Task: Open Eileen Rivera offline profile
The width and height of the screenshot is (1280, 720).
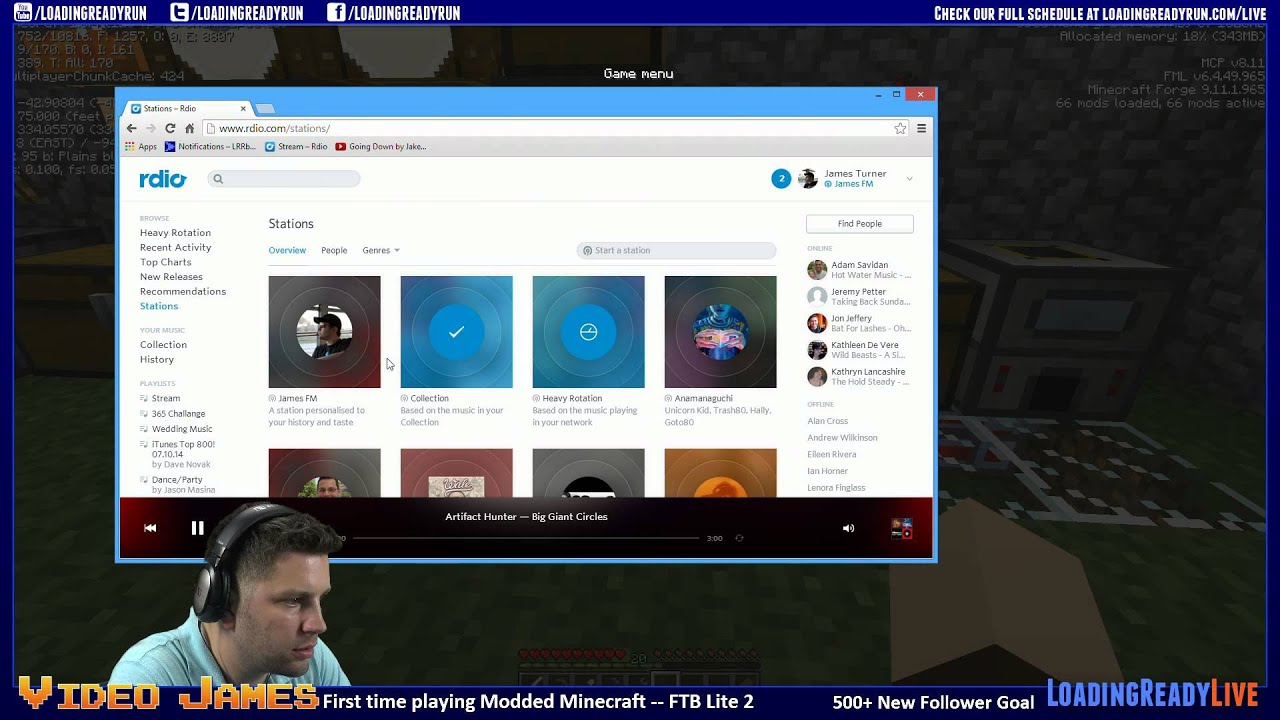Action: (x=832, y=454)
